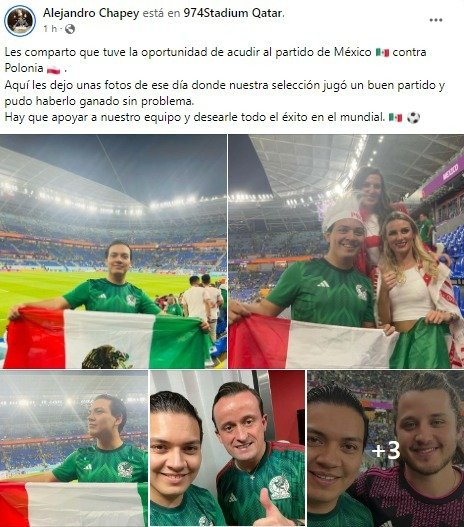
Task: Open selfie photo with thumbs-up man
Action: point(227,449)
